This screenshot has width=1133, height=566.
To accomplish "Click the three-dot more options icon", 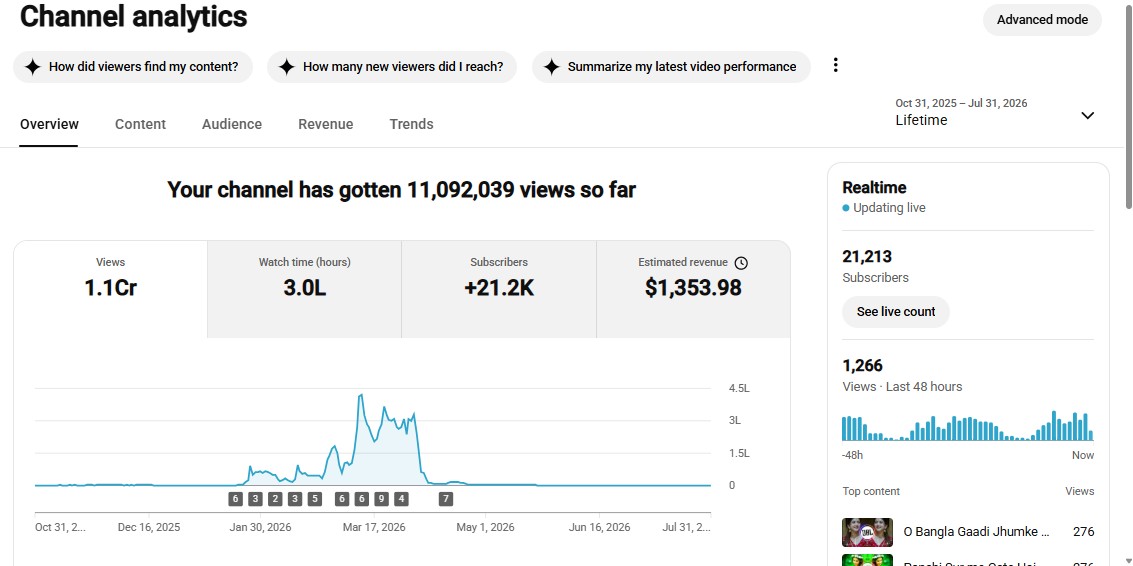I will click(x=835, y=65).
